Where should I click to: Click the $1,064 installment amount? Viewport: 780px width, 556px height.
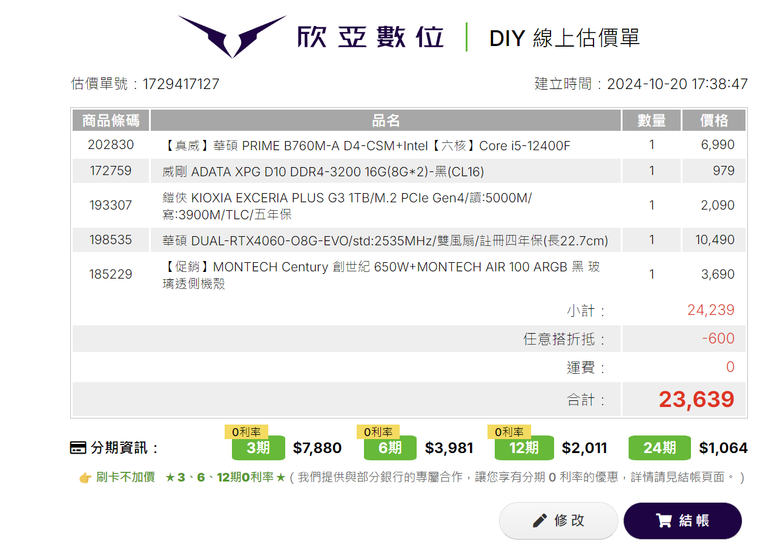click(x=723, y=448)
